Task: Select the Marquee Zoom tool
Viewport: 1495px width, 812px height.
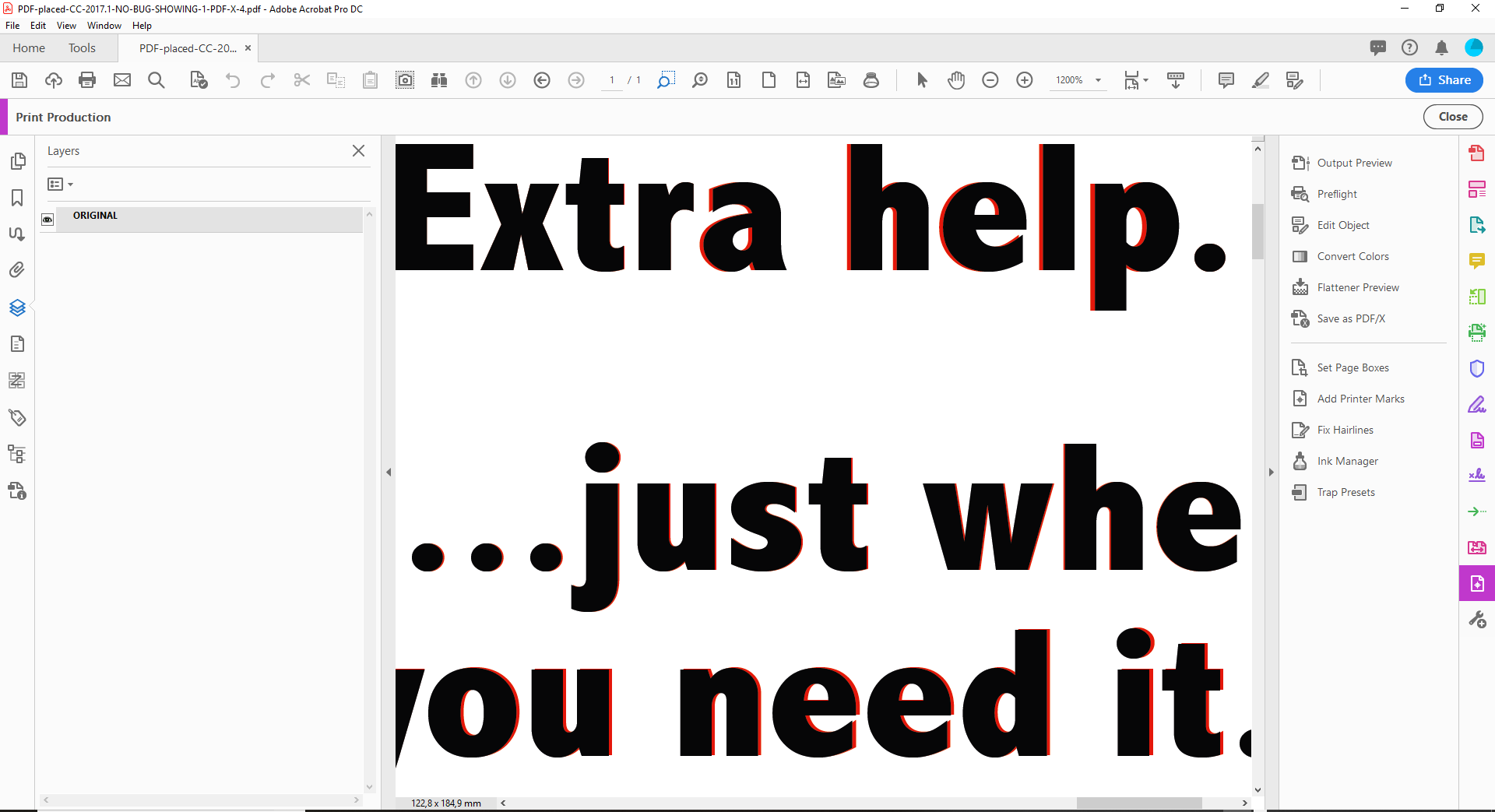Action: (x=666, y=80)
